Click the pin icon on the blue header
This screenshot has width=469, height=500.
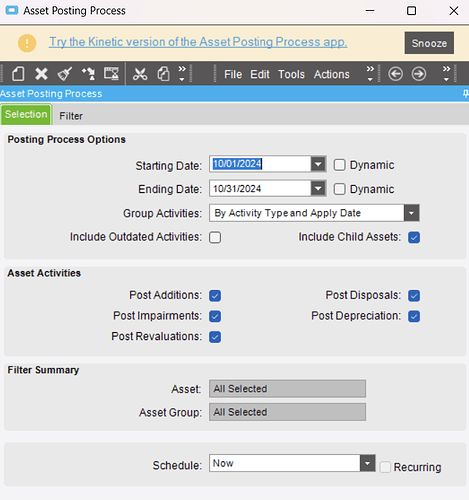(466, 94)
